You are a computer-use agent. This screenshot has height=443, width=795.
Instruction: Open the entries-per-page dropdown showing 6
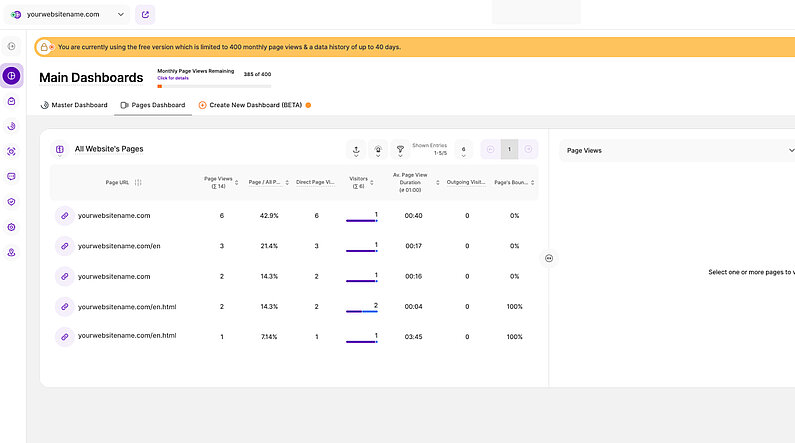[464, 150]
